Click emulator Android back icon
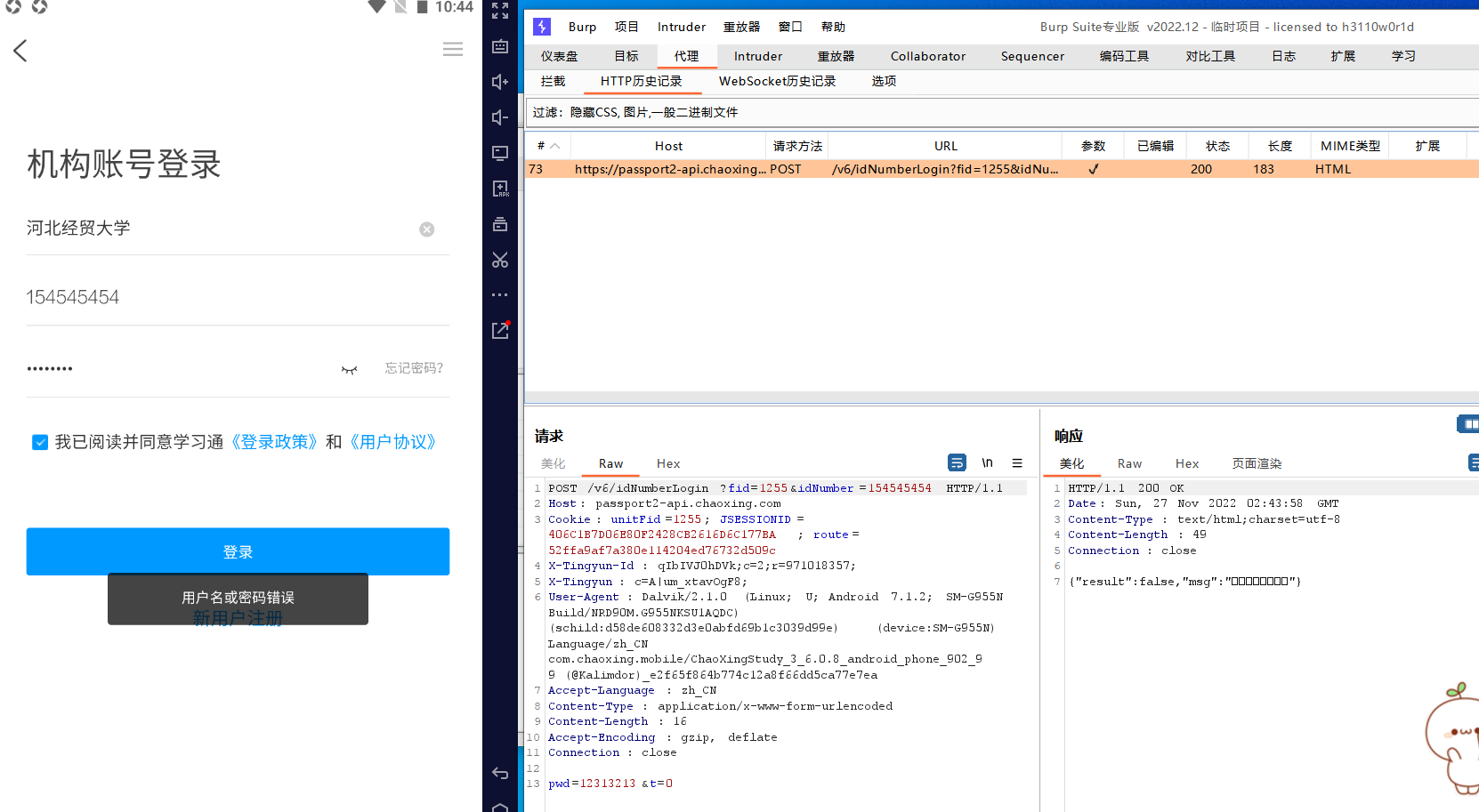The width and height of the screenshot is (1479, 812). (500, 774)
